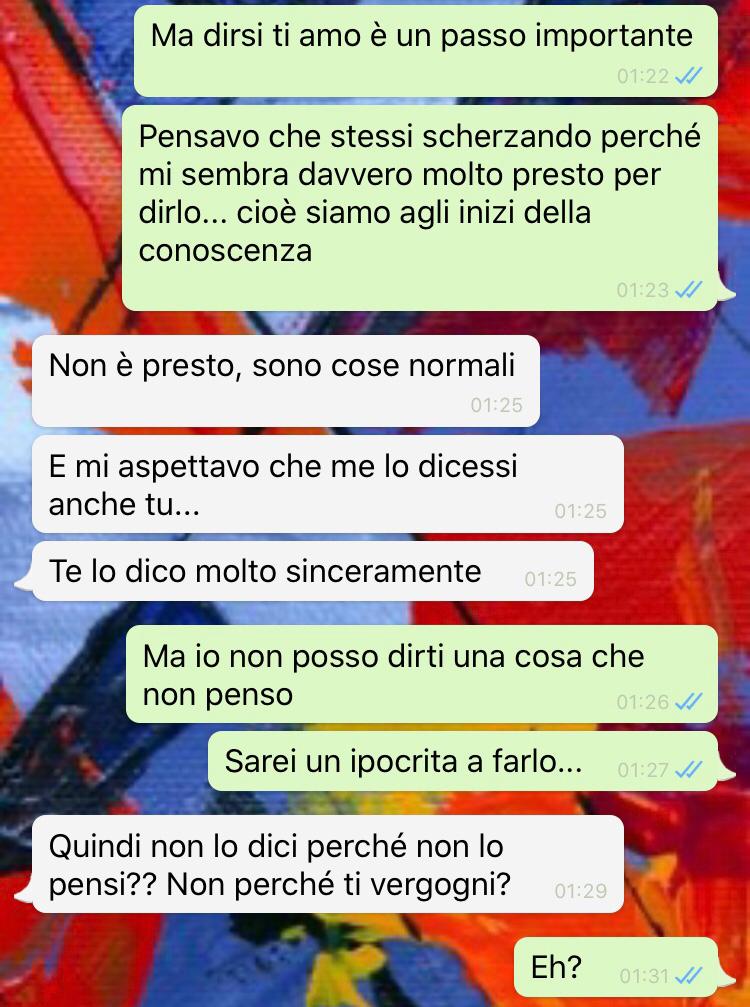This screenshot has width=750, height=1007.
Task: Tap the 01:31 timestamp of the last message
Action: coord(645,976)
